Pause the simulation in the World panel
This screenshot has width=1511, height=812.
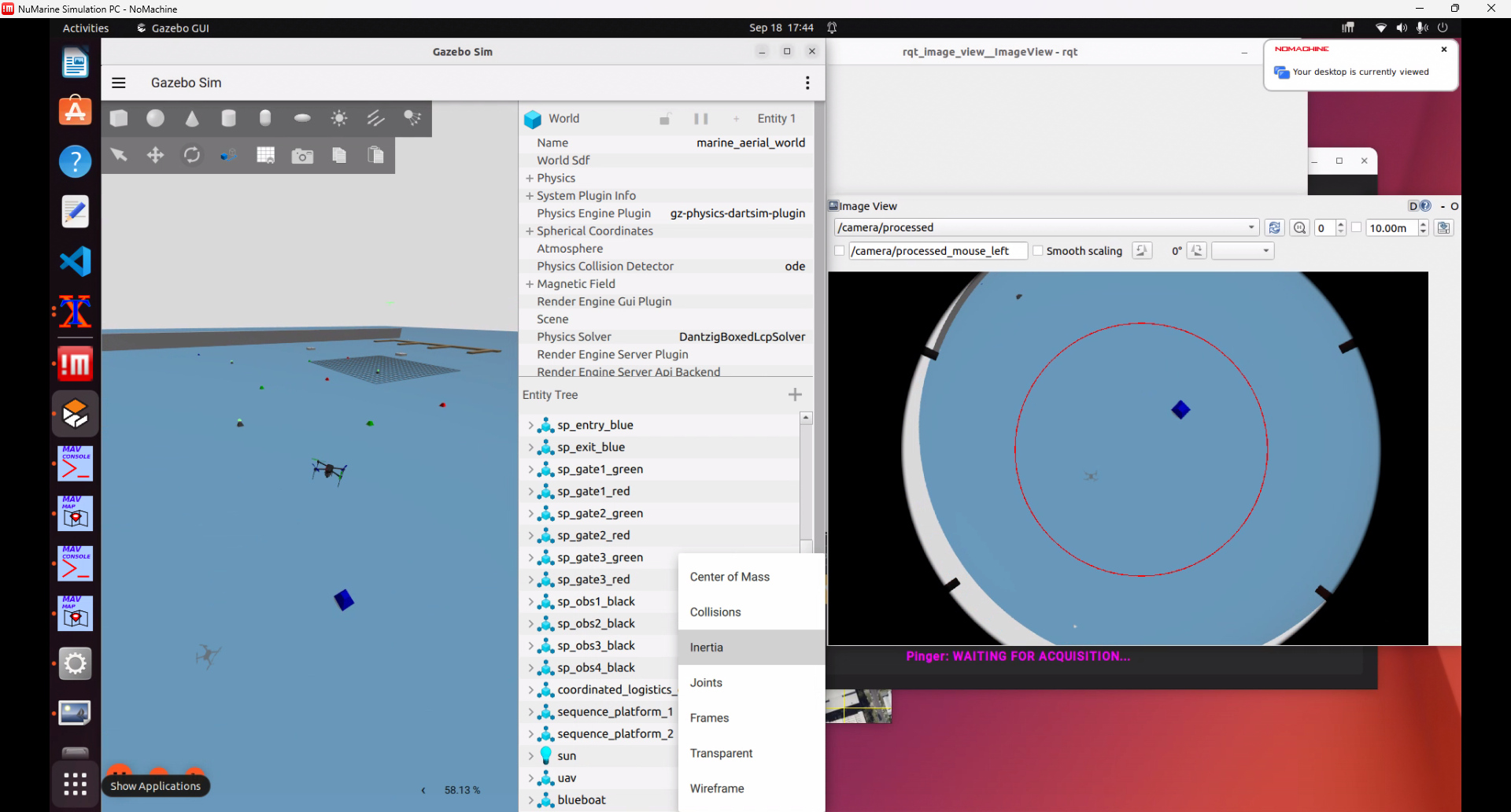point(701,119)
